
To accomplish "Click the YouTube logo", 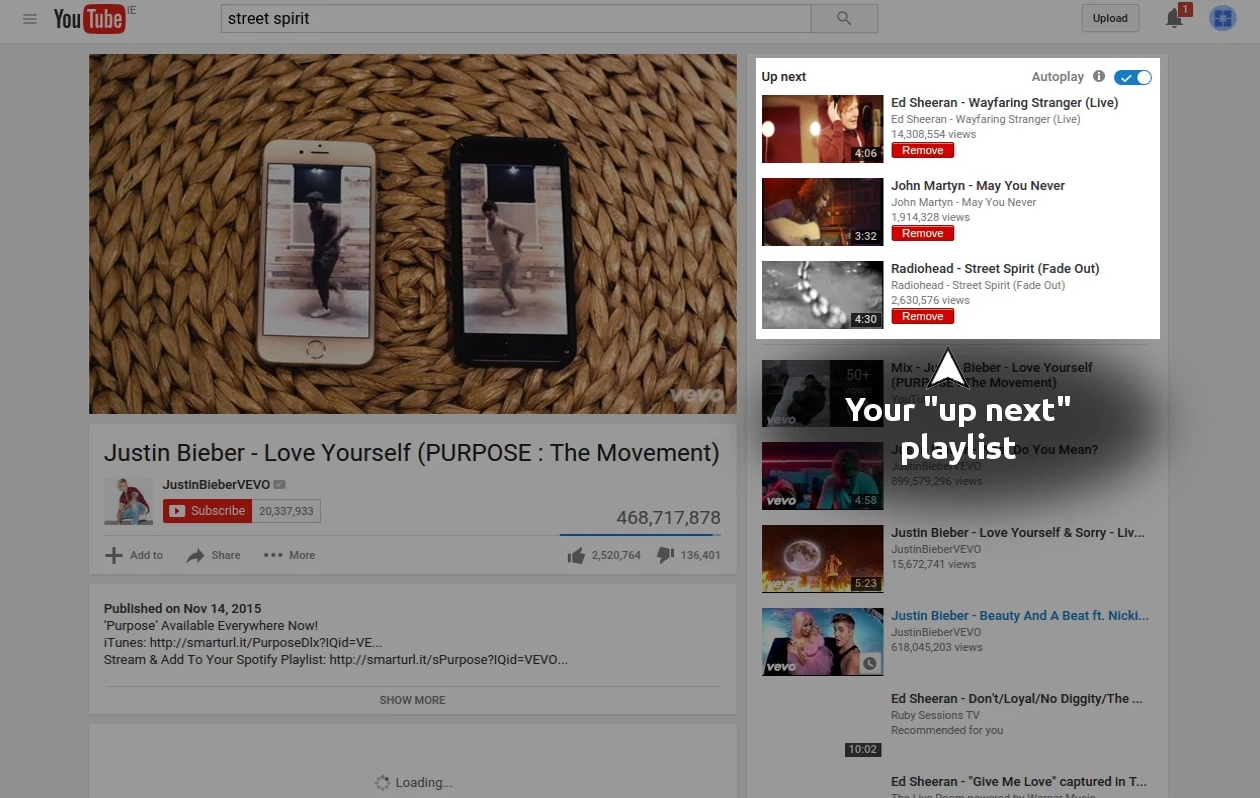I will [88, 18].
